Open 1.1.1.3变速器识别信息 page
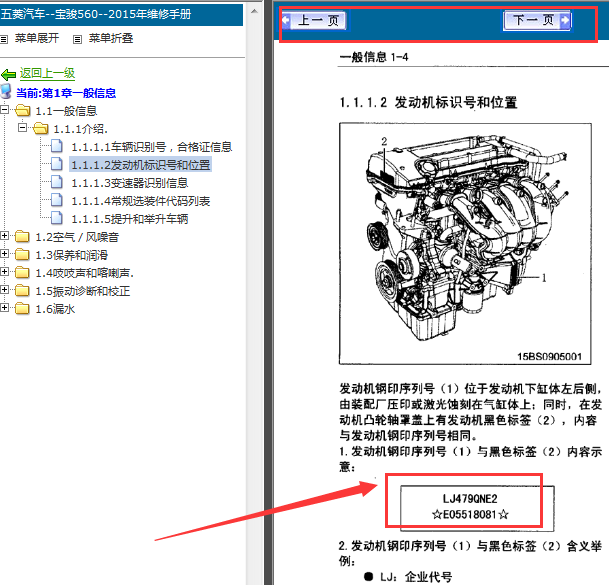Viewport: 609px width, 585px height. point(130,183)
